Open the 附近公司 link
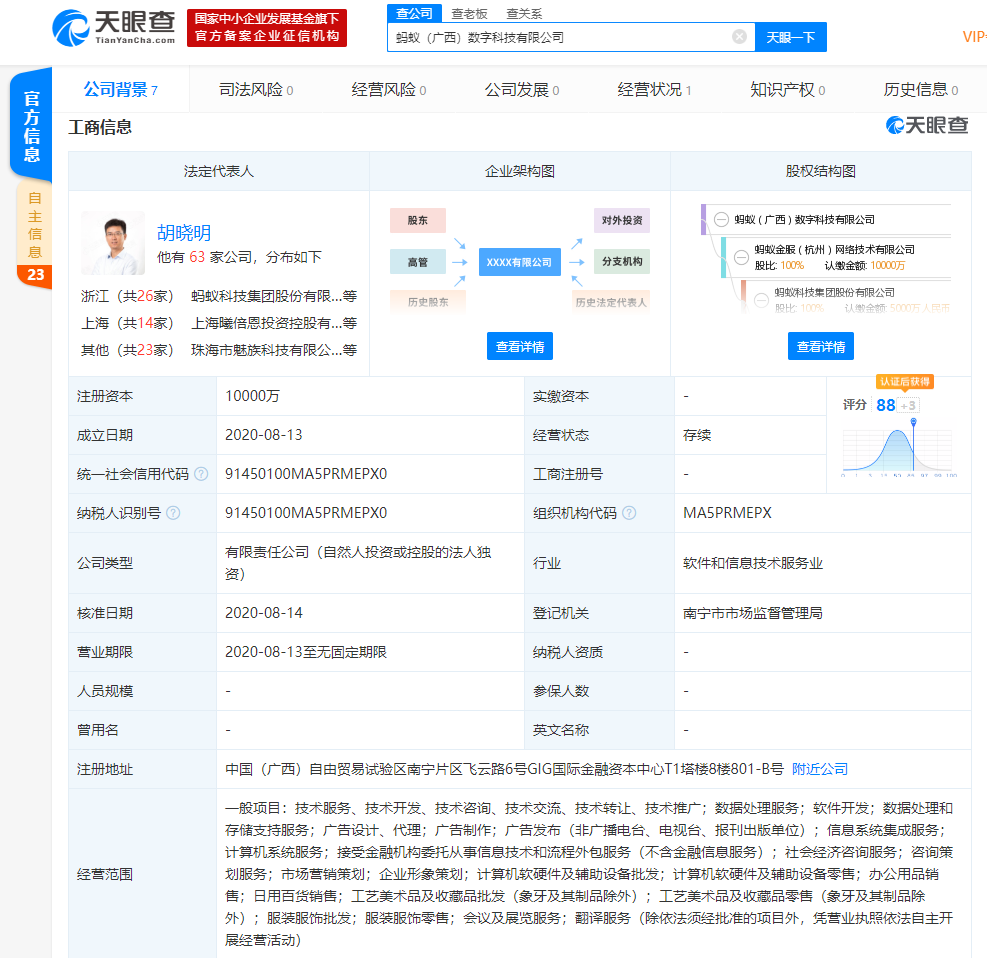This screenshot has width=987, height=958. pos(820,769)
